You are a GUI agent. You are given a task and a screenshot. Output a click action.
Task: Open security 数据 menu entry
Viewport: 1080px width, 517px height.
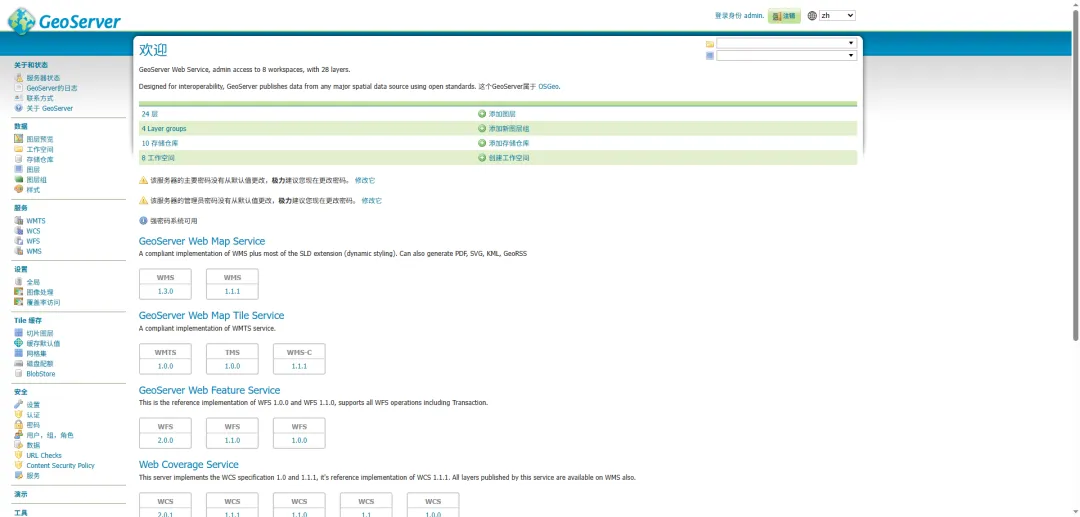(x=33, y=445)
